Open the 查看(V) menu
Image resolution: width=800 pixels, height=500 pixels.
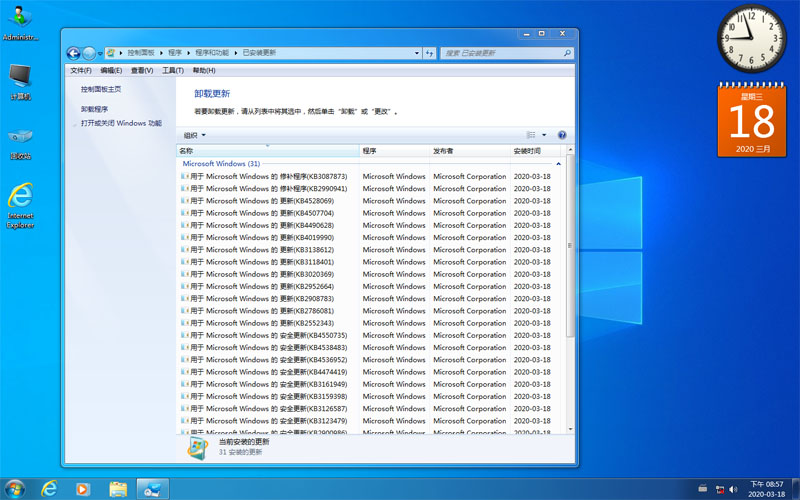(142, 70)
